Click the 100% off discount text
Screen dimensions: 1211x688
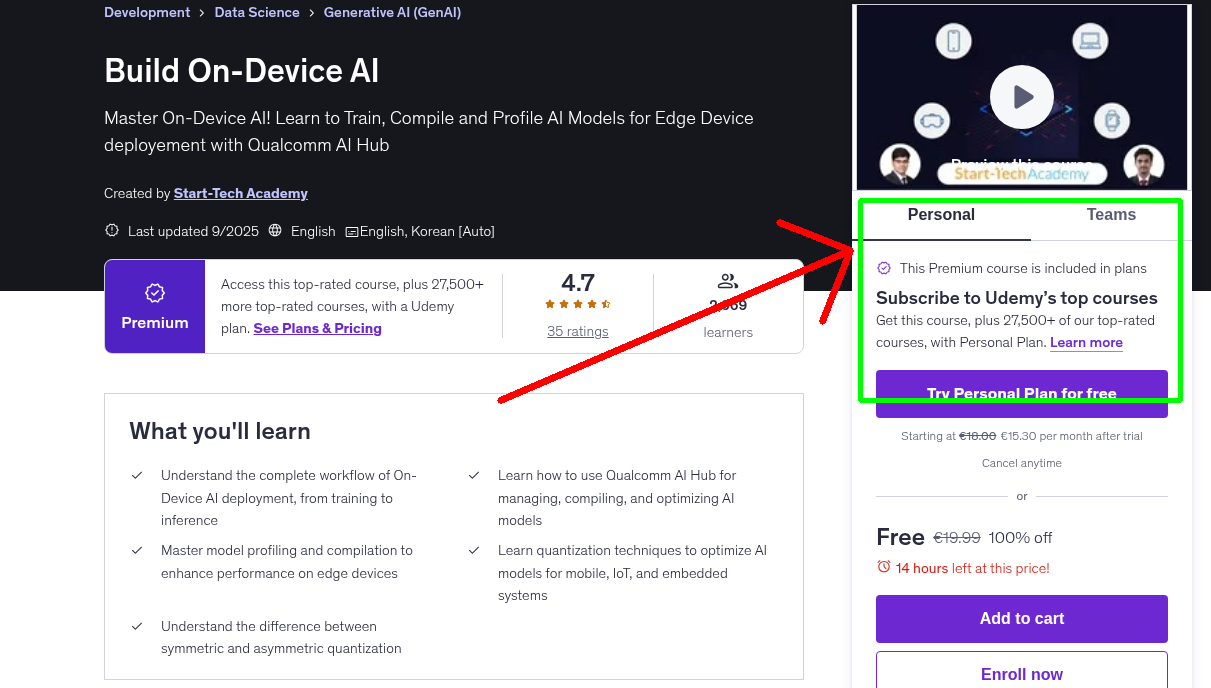1020,538
